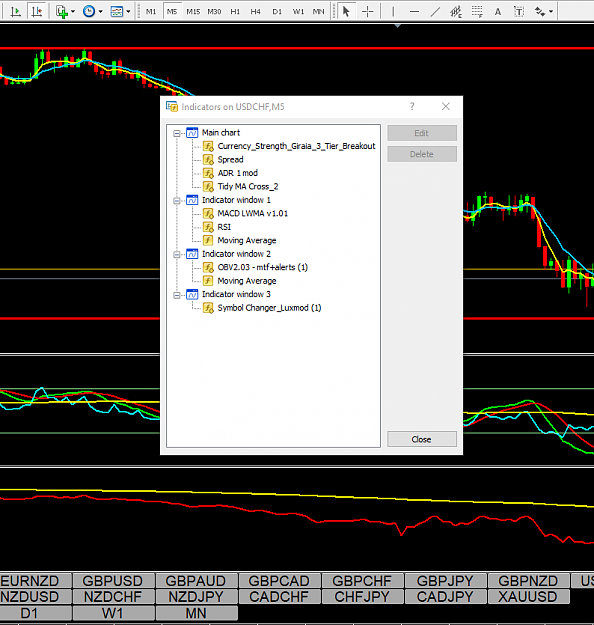Open dropdown arrow beside Periods clock
This screenshot has width=594, height=625.
100,12
